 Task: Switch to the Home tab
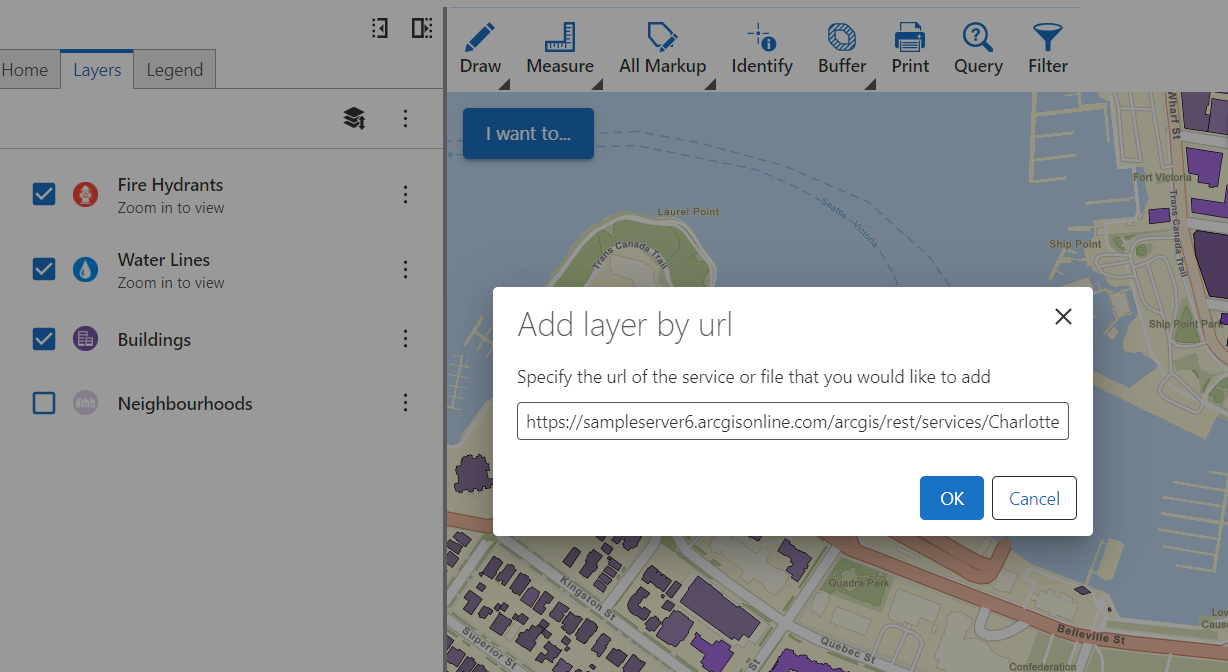click(x=26, y=70)
